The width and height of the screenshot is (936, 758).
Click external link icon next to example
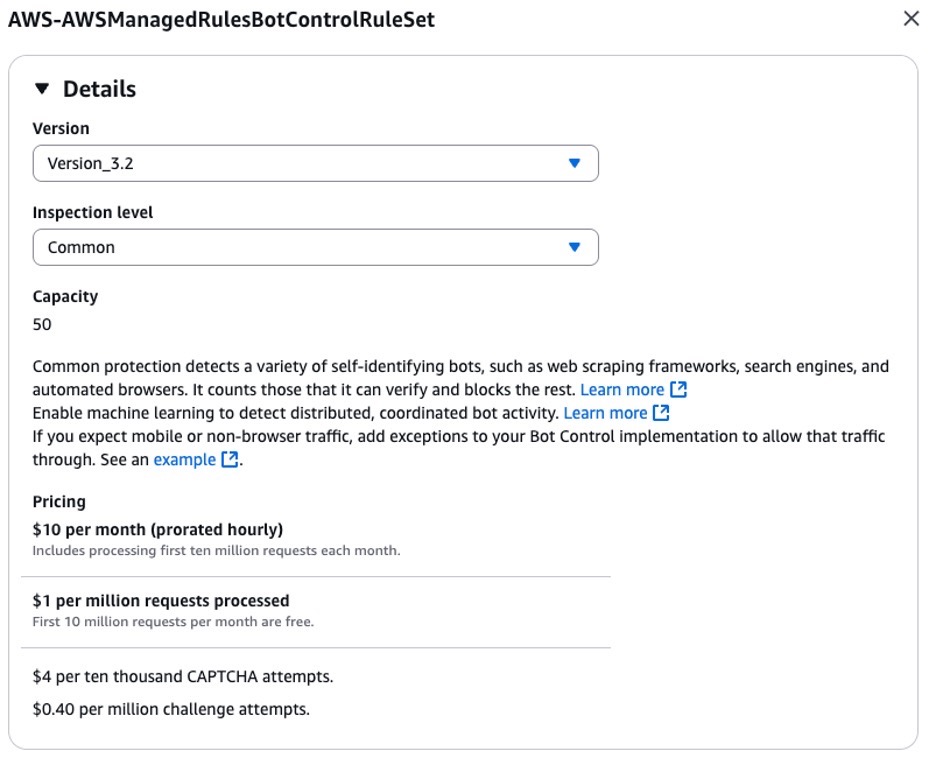[x=230, y=460]
